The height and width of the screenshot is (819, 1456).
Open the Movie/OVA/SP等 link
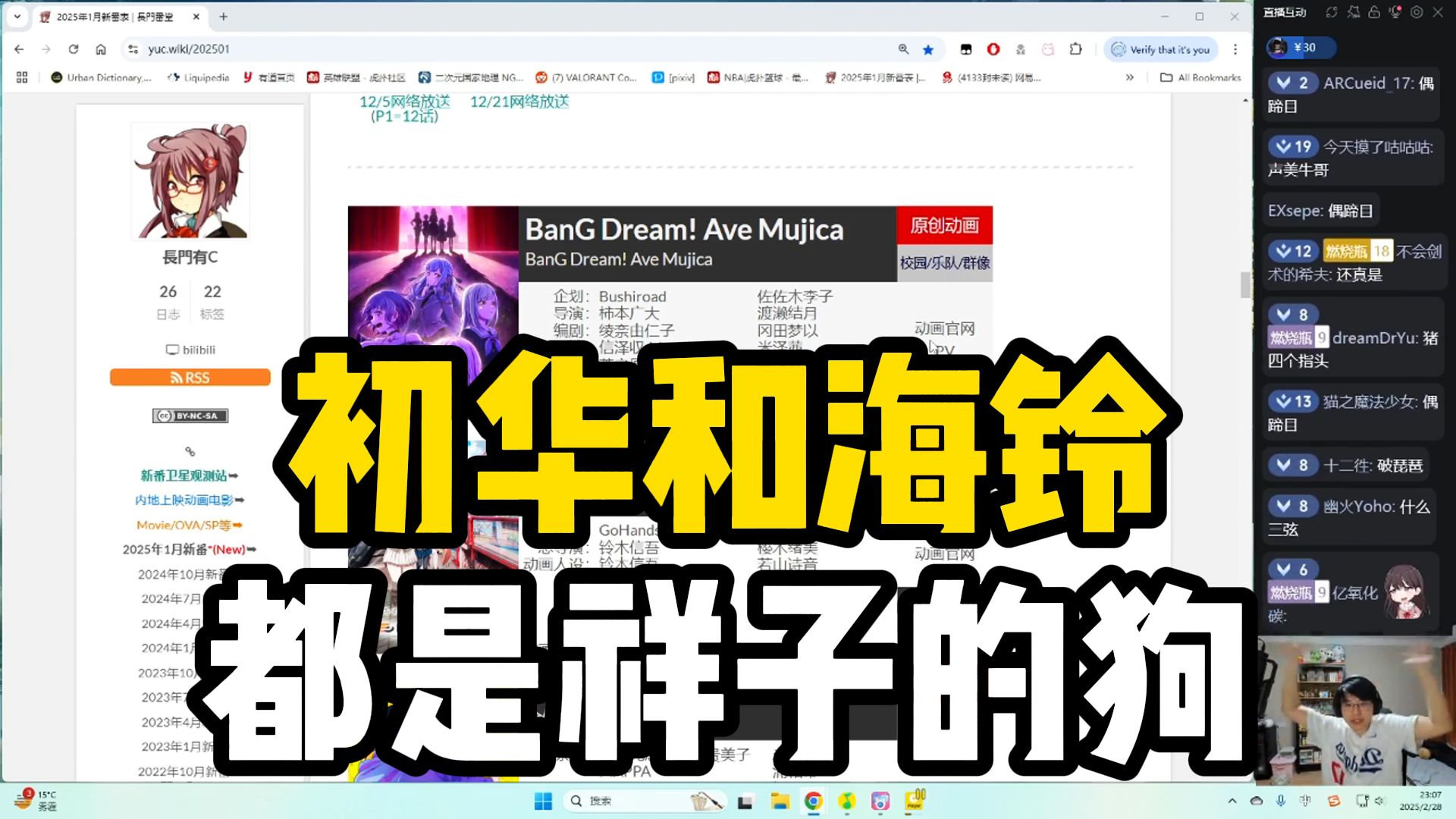[190, 525]
